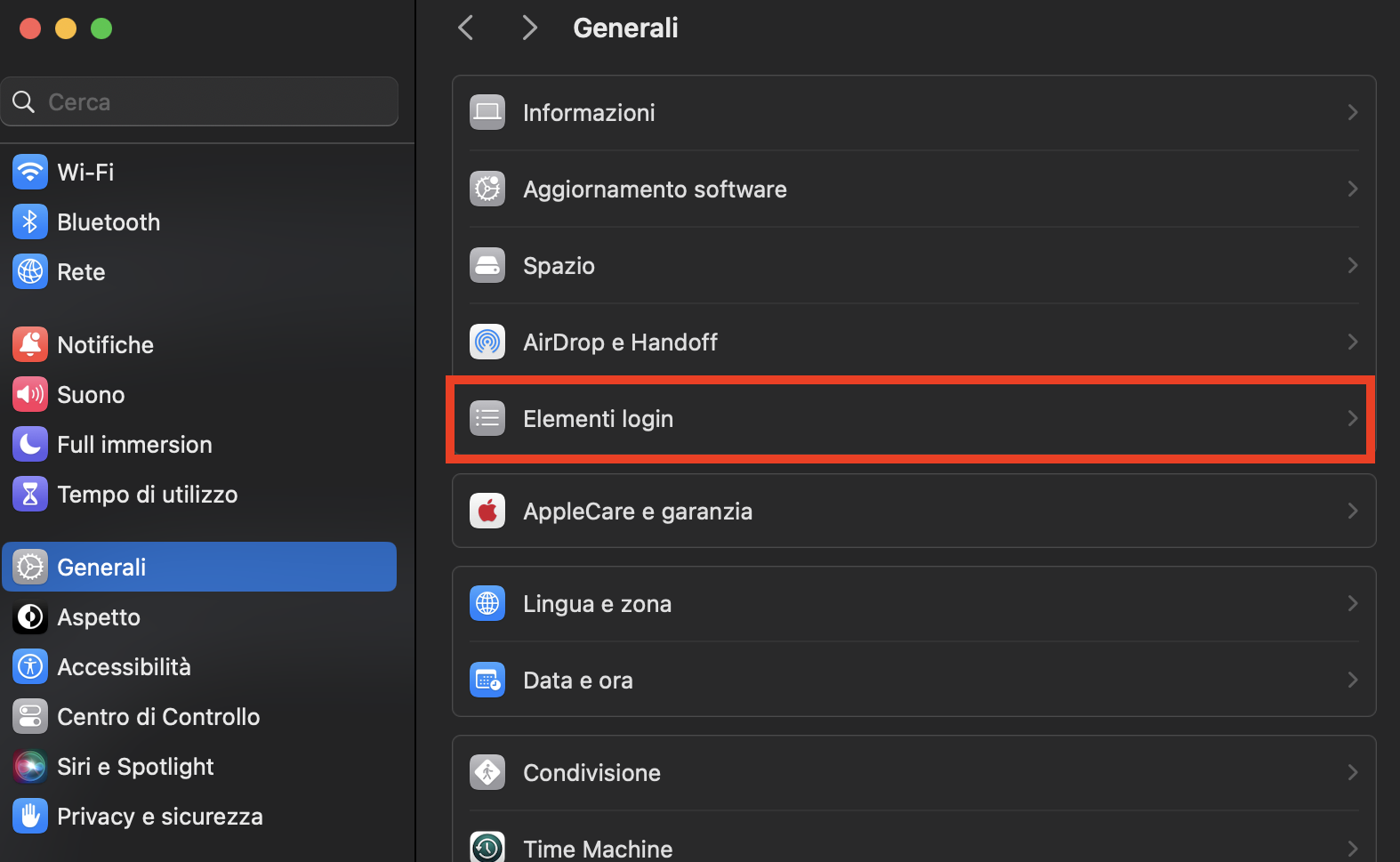Select the Tempo di utilizzo label
Screen dimensions: 1400x862
(148, 494)
